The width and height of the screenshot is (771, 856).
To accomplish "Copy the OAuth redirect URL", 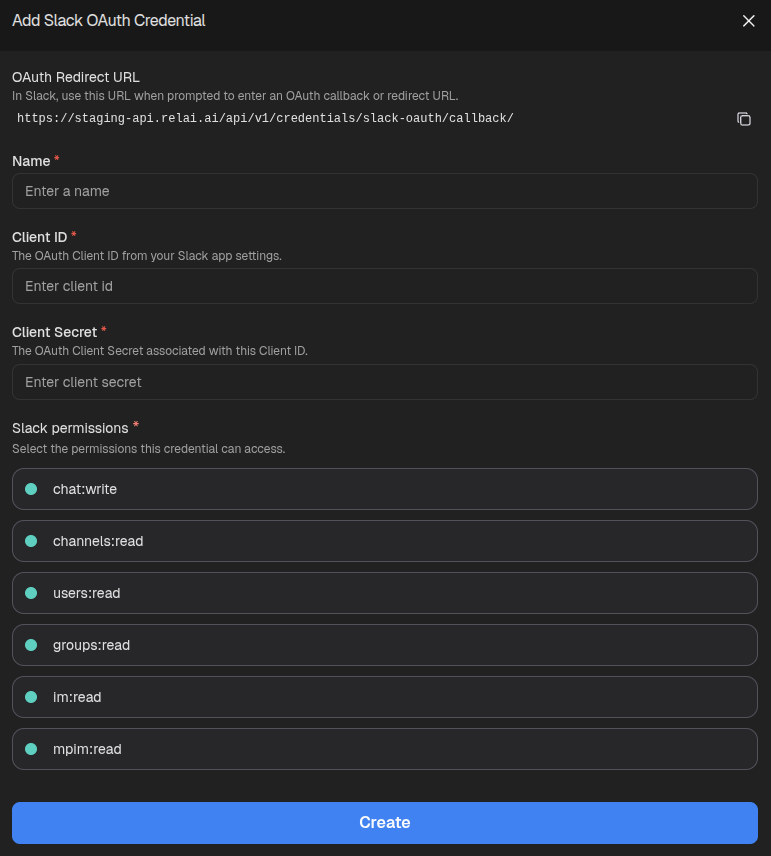I will 744,119.
